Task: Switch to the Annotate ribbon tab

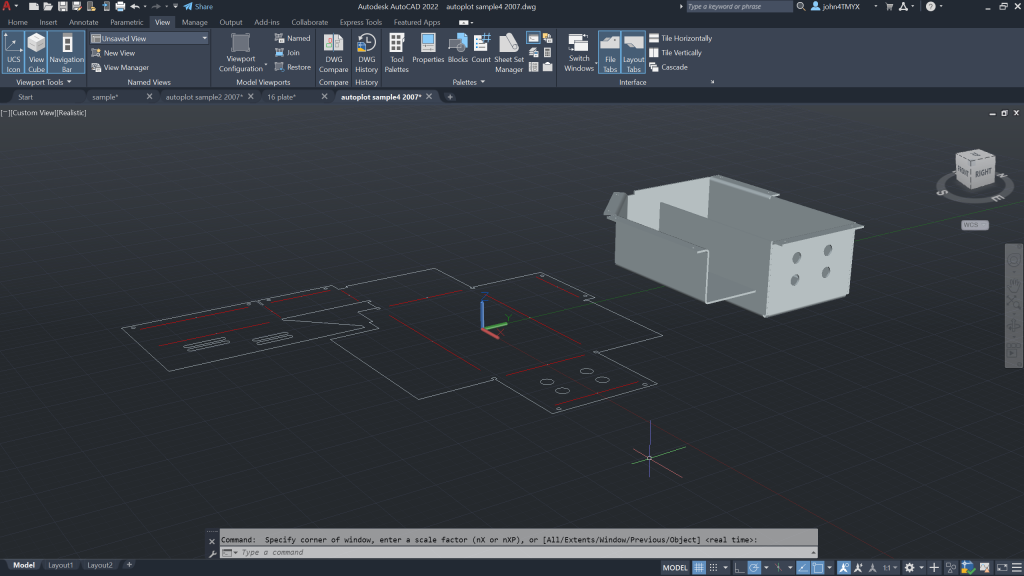Action: (x=84, y=22)
